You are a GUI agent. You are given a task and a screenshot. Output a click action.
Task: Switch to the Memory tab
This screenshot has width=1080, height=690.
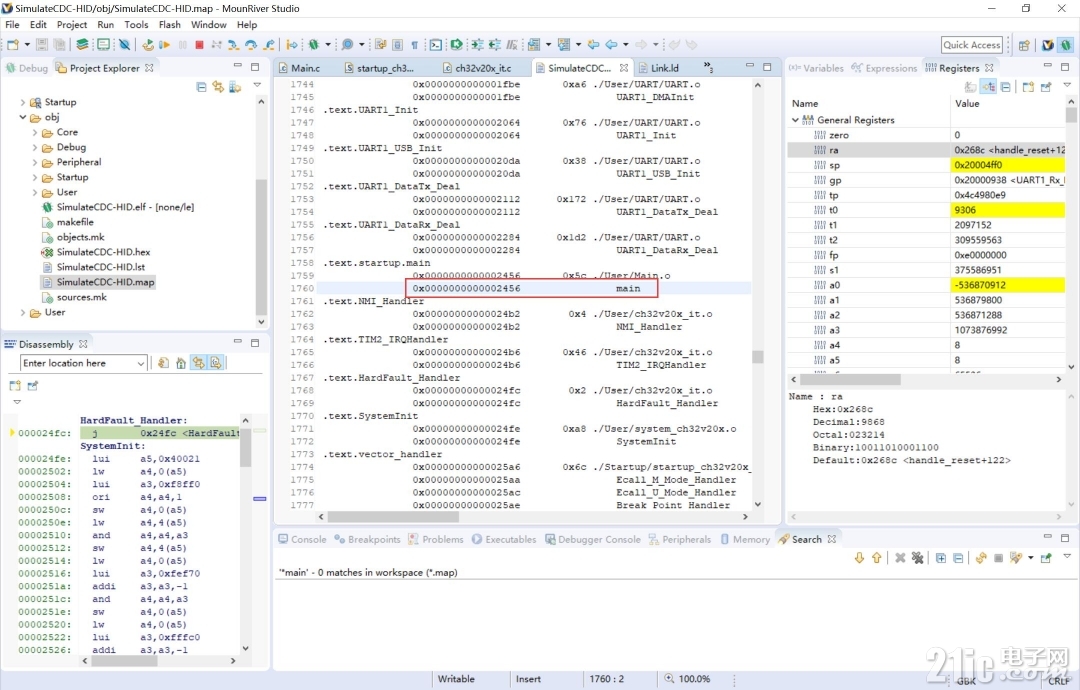(745, 539)
